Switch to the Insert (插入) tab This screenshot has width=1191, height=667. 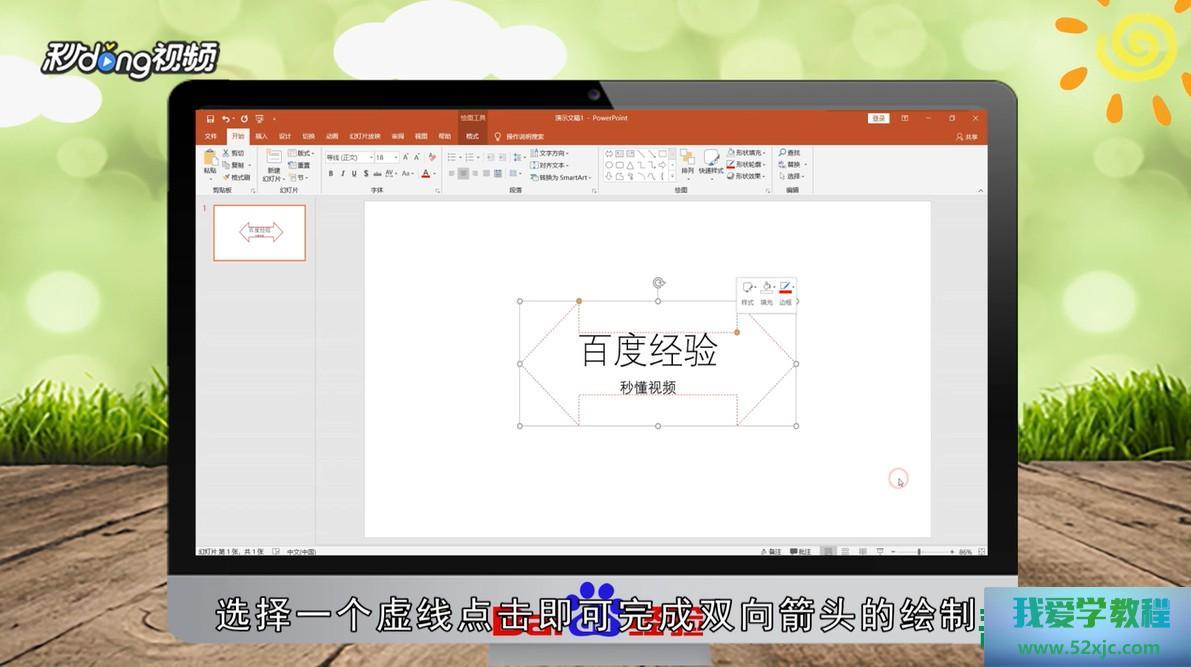pyautogui.click(x=261, y=136)
